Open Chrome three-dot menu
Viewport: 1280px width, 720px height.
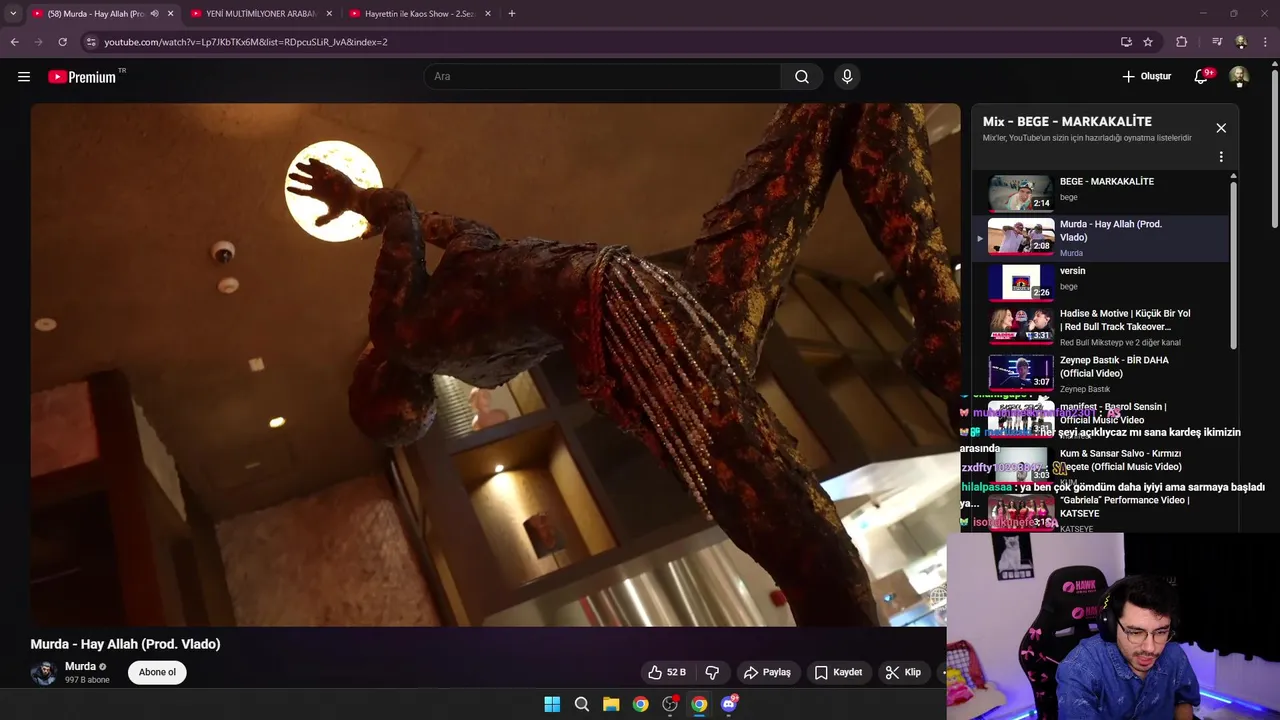click(1266, 42)
